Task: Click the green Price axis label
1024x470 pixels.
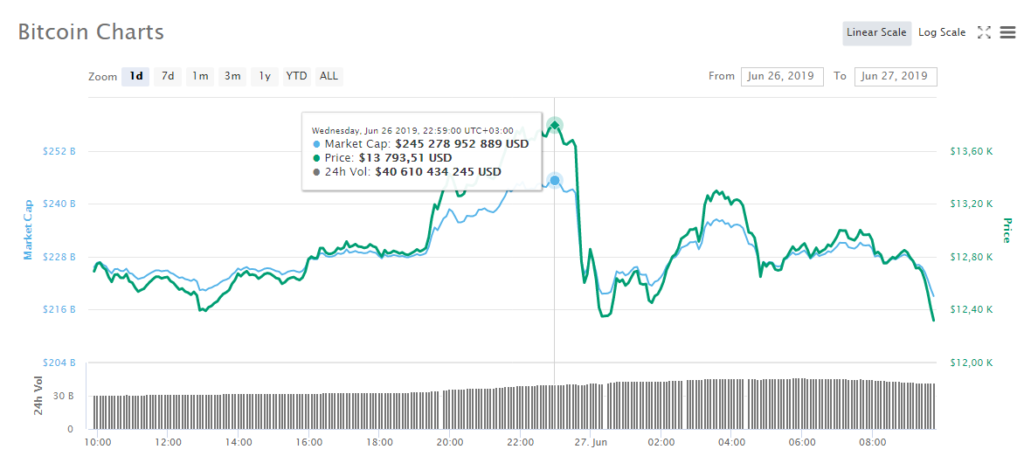Action: 1006,230
